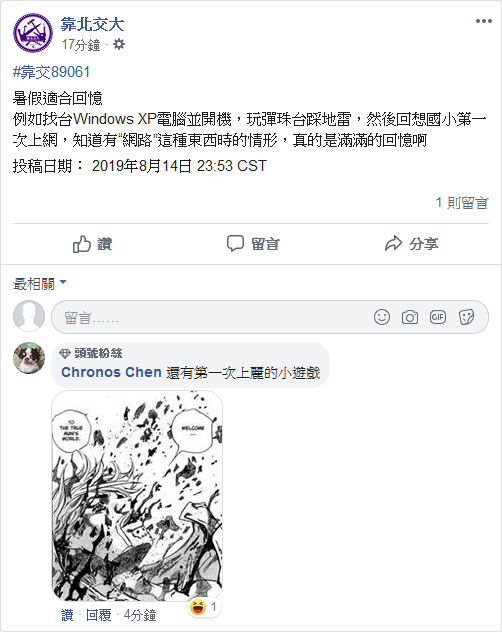This screenshot has height=632, width=502.
Task: Open the emoji picker smiley icon
Action: 381,317
